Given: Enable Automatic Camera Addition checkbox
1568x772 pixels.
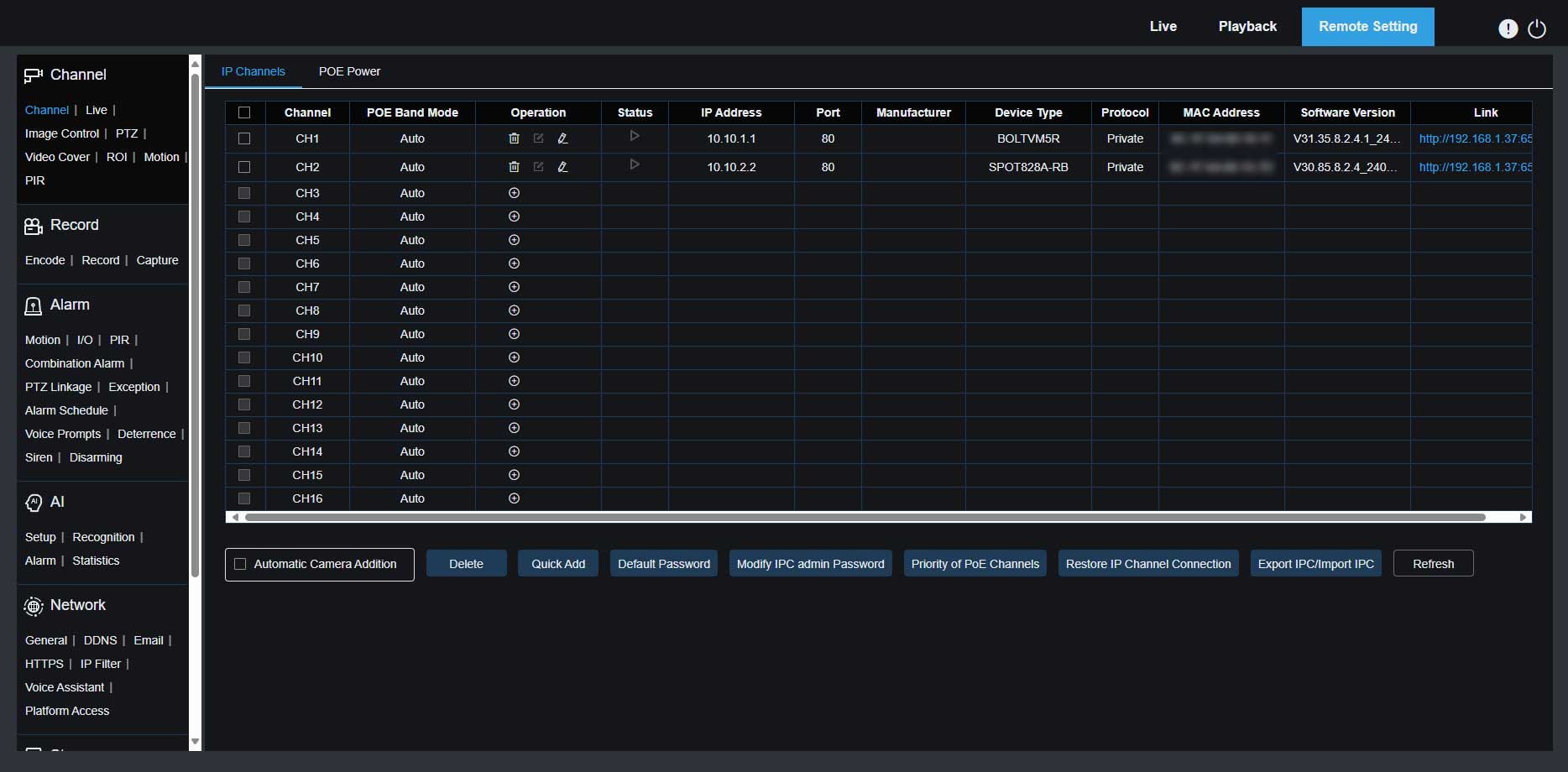Looking at the screenshot, I should pos(240,564).
